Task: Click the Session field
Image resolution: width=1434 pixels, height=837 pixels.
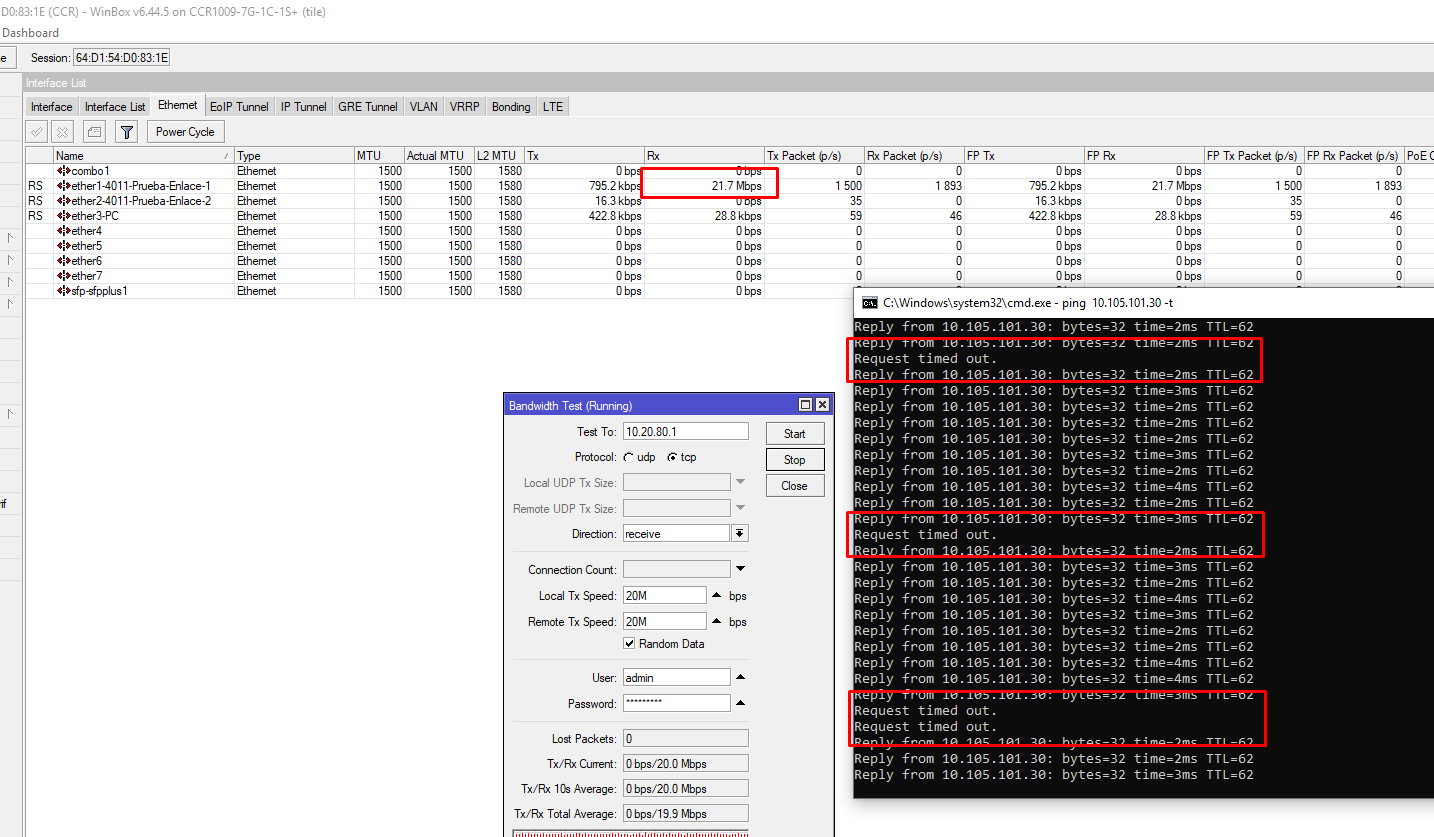Action: click(122, 58)
